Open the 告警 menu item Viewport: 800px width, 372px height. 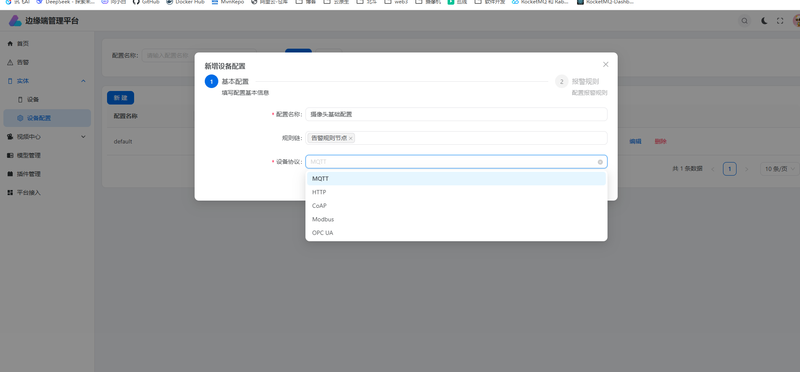pos(47,62)
